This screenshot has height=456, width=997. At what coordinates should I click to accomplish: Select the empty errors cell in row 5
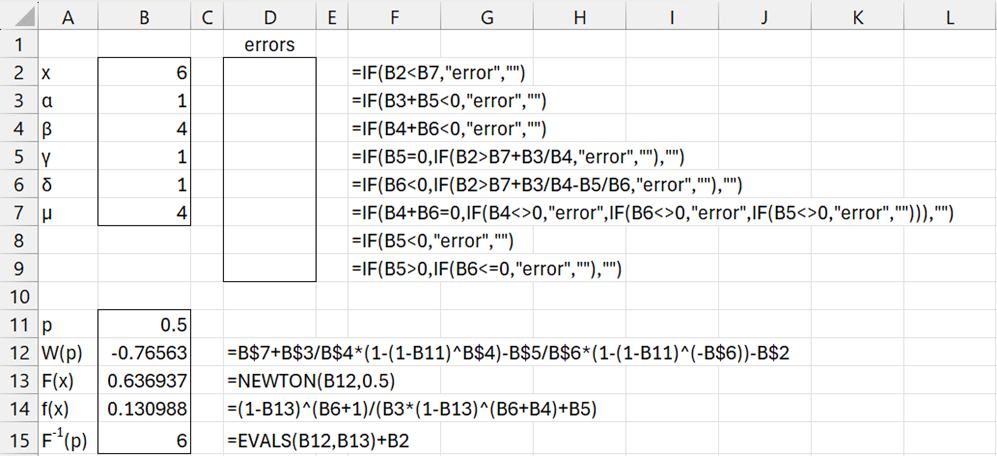coord(269,156)
